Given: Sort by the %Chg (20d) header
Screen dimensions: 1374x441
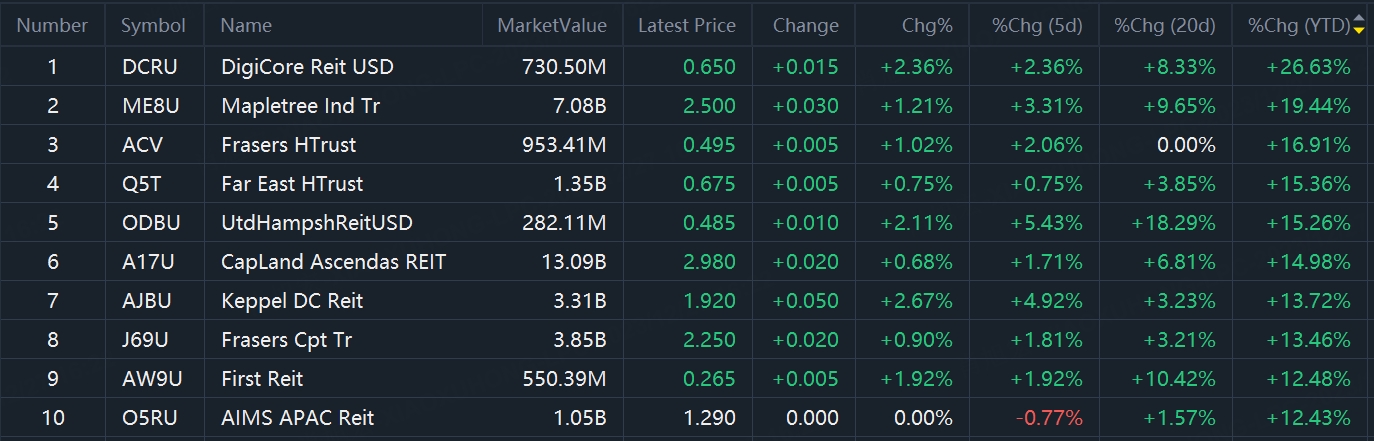Looking at the screenshot, I should click(1164, 25).
